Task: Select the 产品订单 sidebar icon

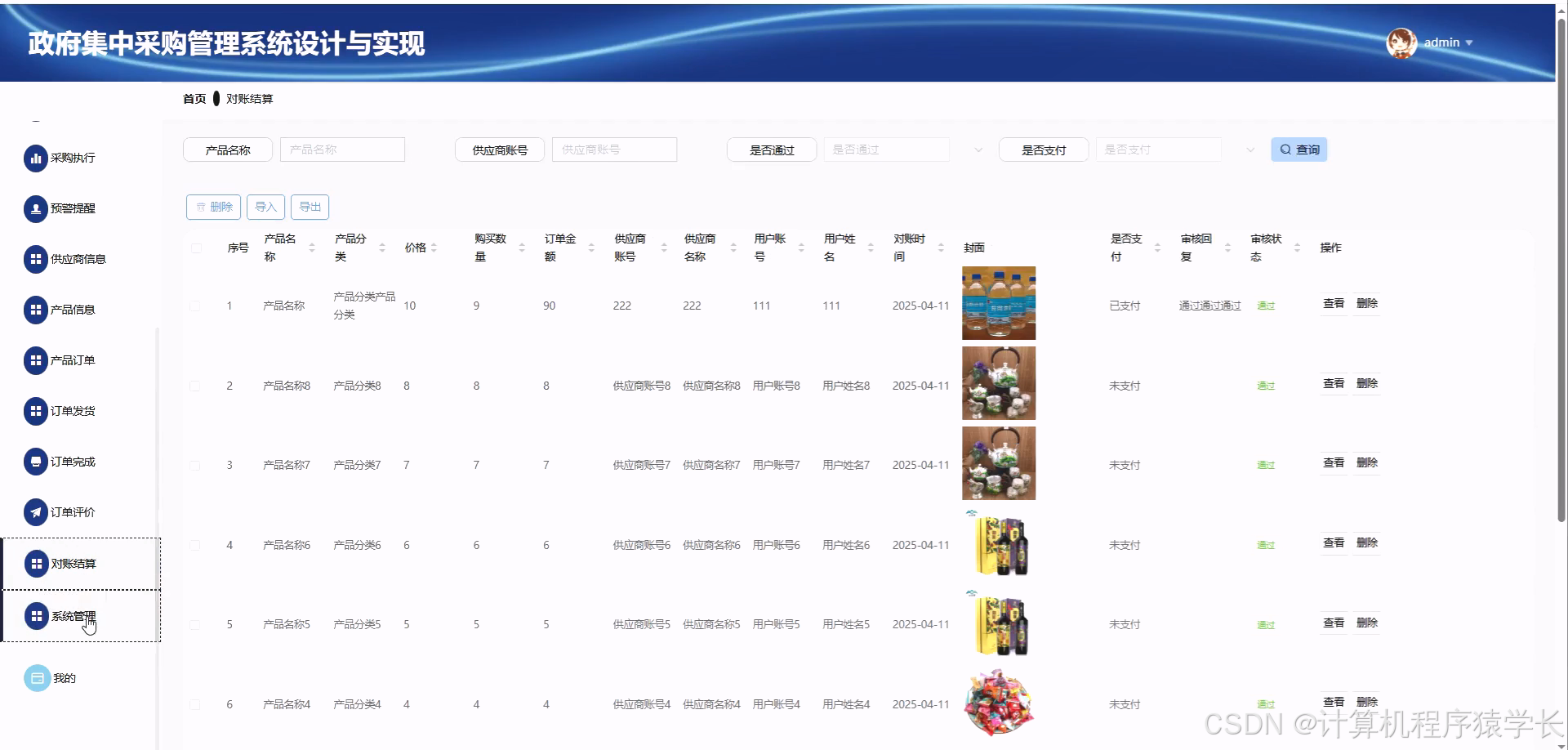Action: click(x=35, y=360)
